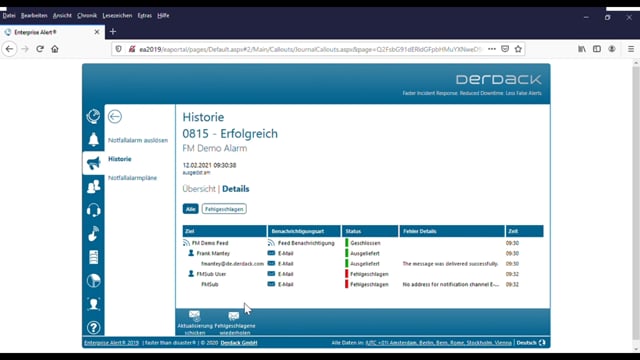640x360 pixels.
Task: Click the tracking protection shield icon
Action: click(x=118, y=49)
